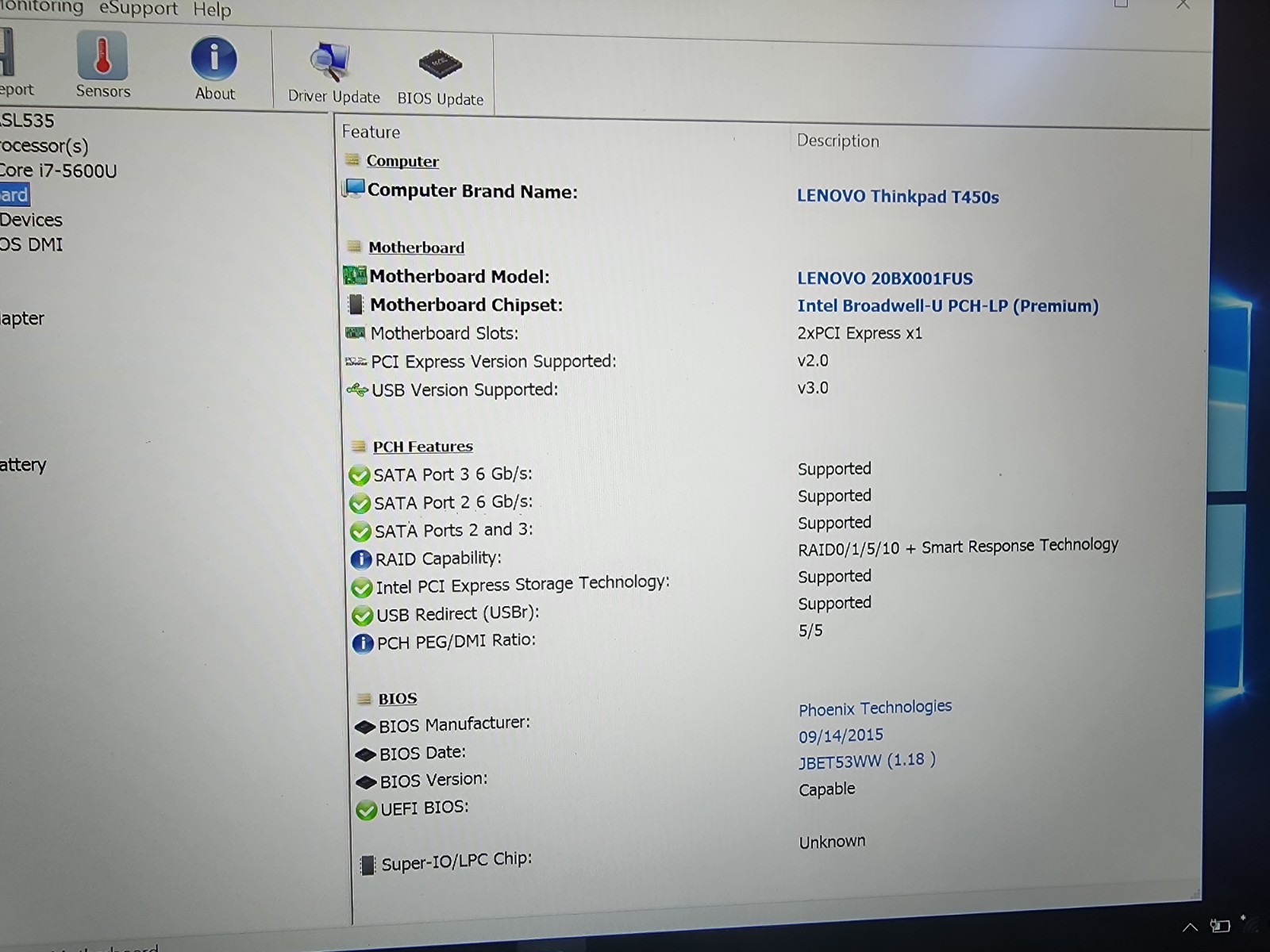Select the Motherboard Model board icon
Screen dimensions: 1270x952
coord(354,275)
